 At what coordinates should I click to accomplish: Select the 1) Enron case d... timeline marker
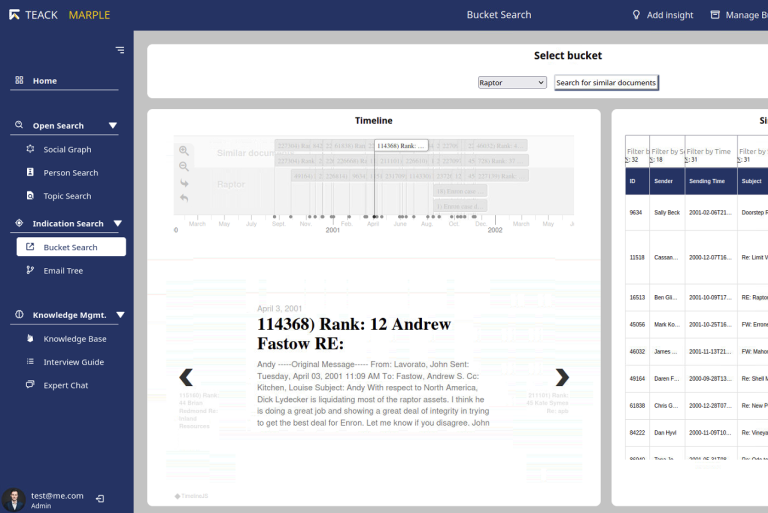click(x=460, y=206)
